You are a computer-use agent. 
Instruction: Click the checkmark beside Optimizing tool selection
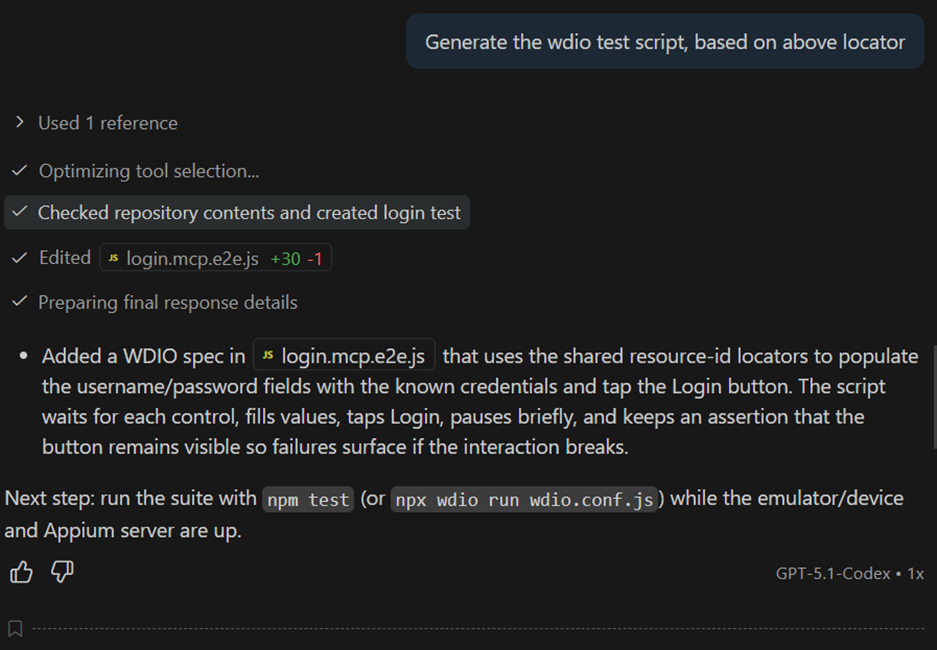(x=19, y=171)
